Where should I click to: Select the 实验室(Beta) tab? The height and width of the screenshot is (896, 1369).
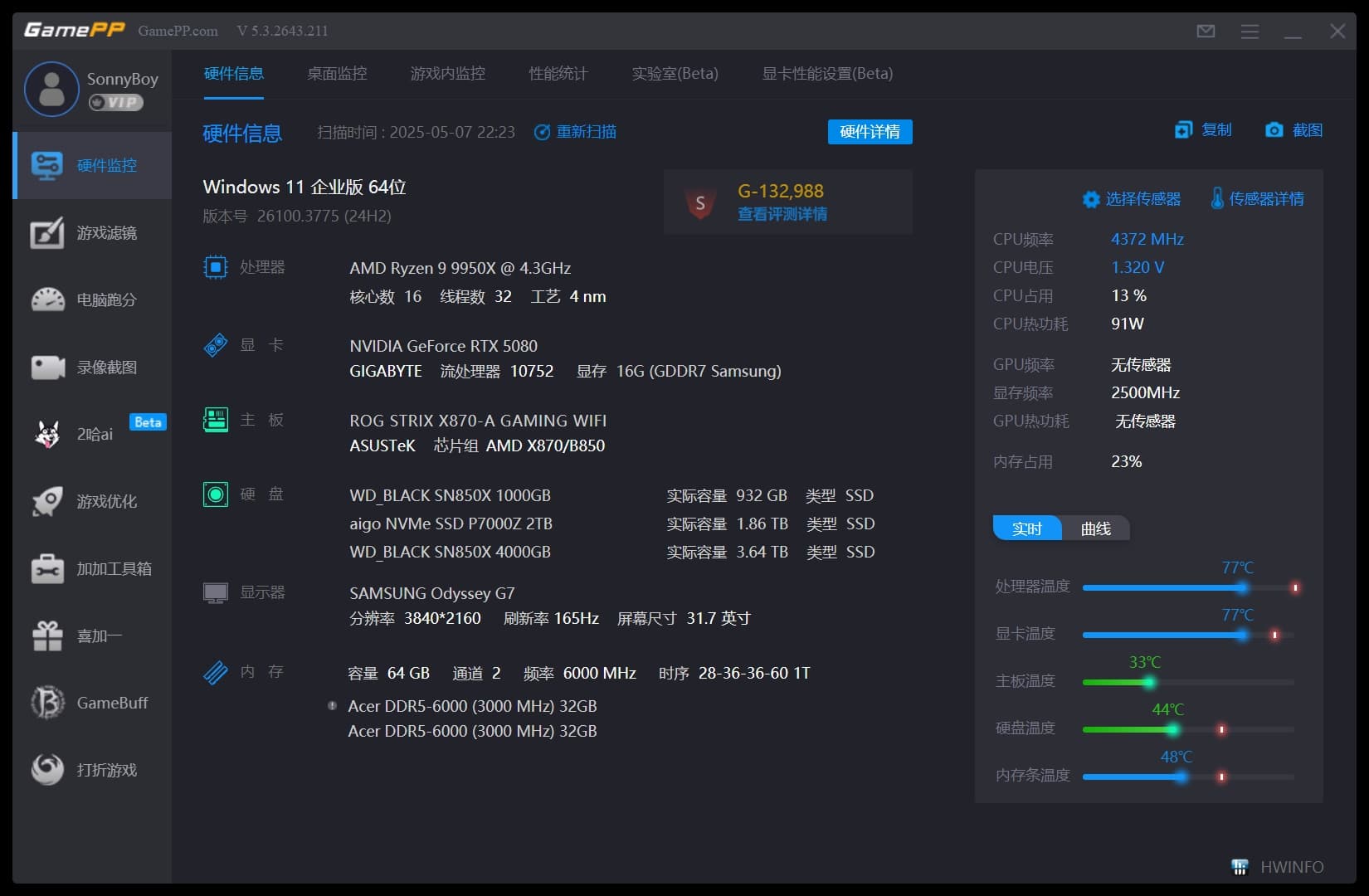tap(675, 74)
